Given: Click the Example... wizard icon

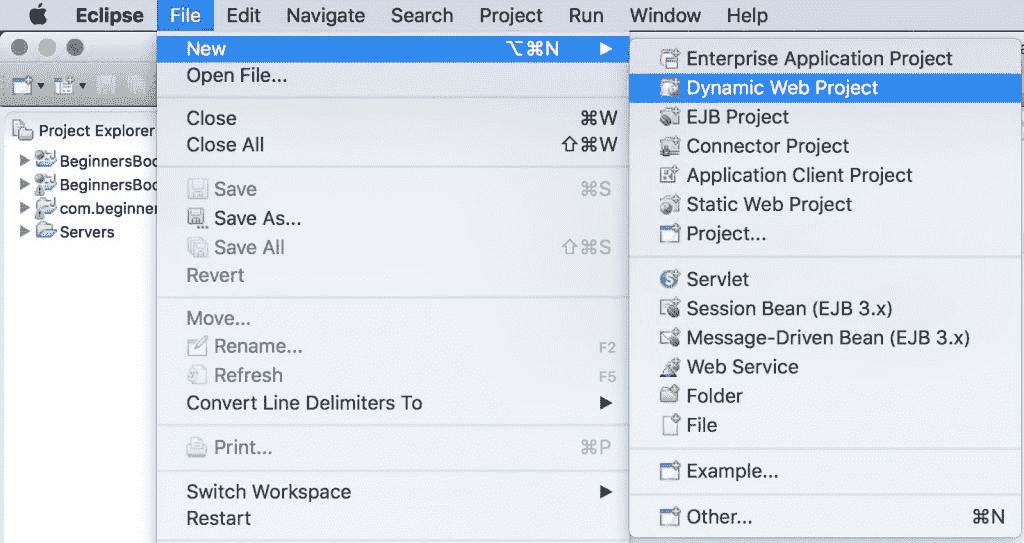Looking at the screenshot, I should tap(669, 470).
